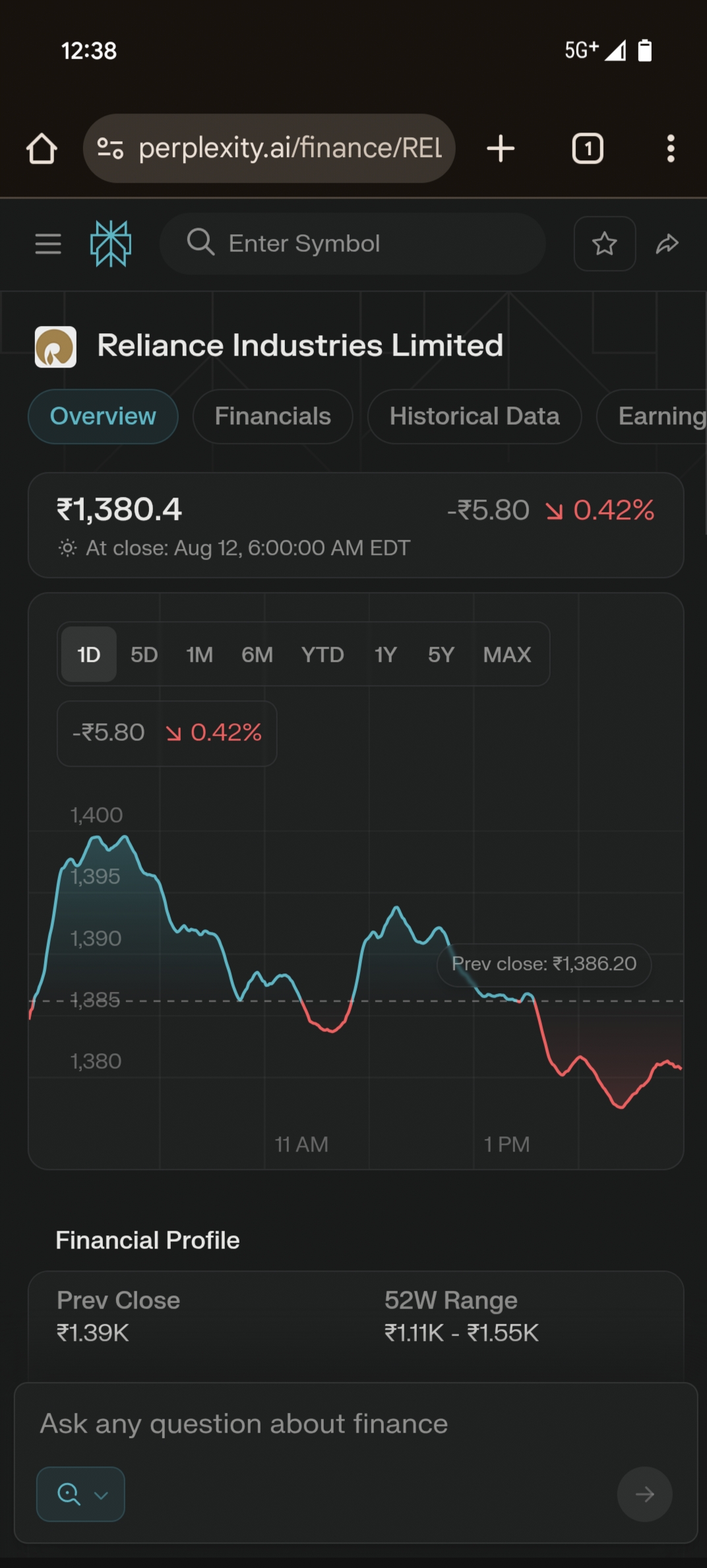707x1568 pixels.
Task: Open the browser three-dot menu
Action: click(x=670, y=148)
